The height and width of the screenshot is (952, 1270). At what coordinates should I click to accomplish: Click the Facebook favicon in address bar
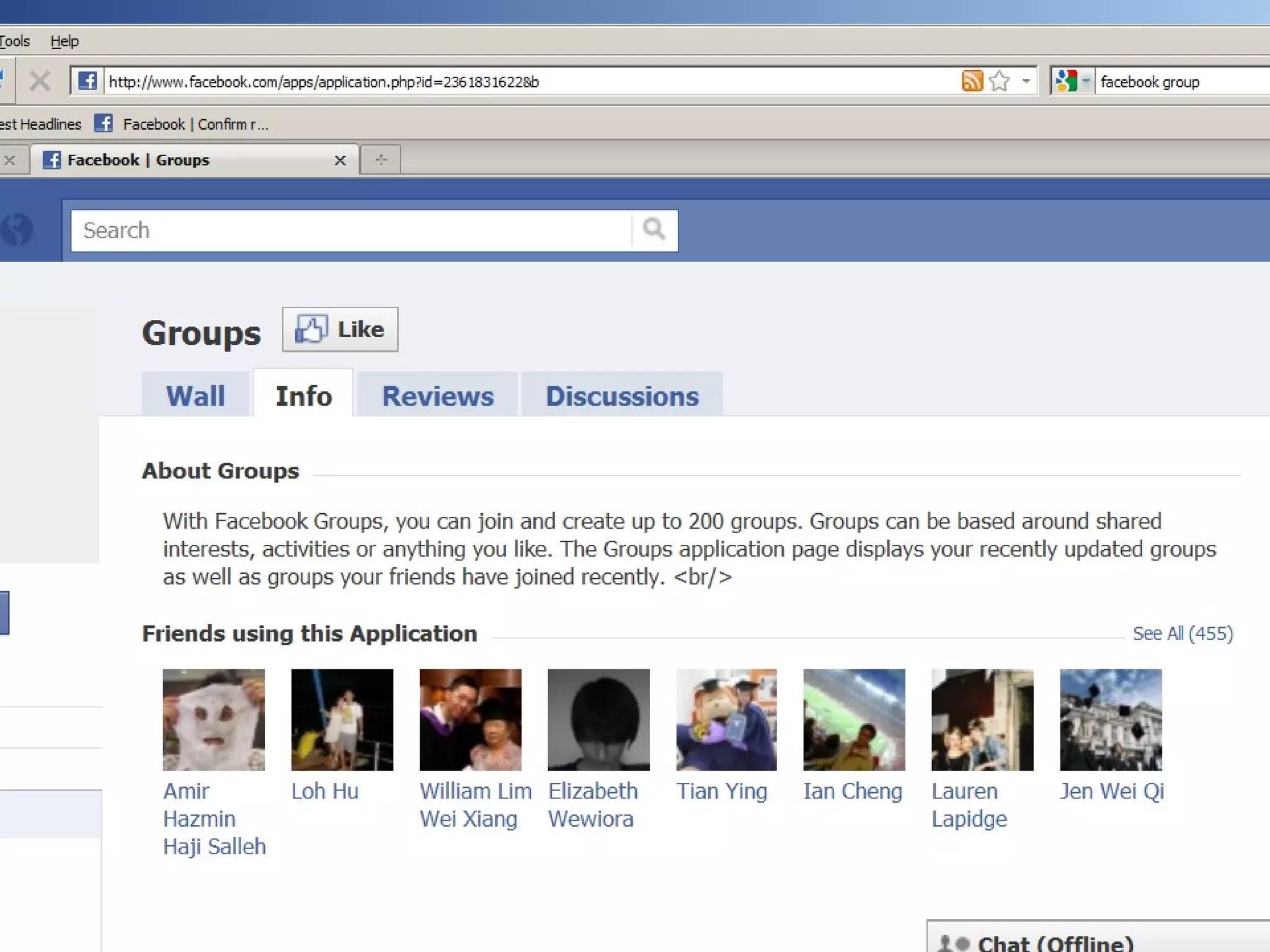click(x=87, y=81)
